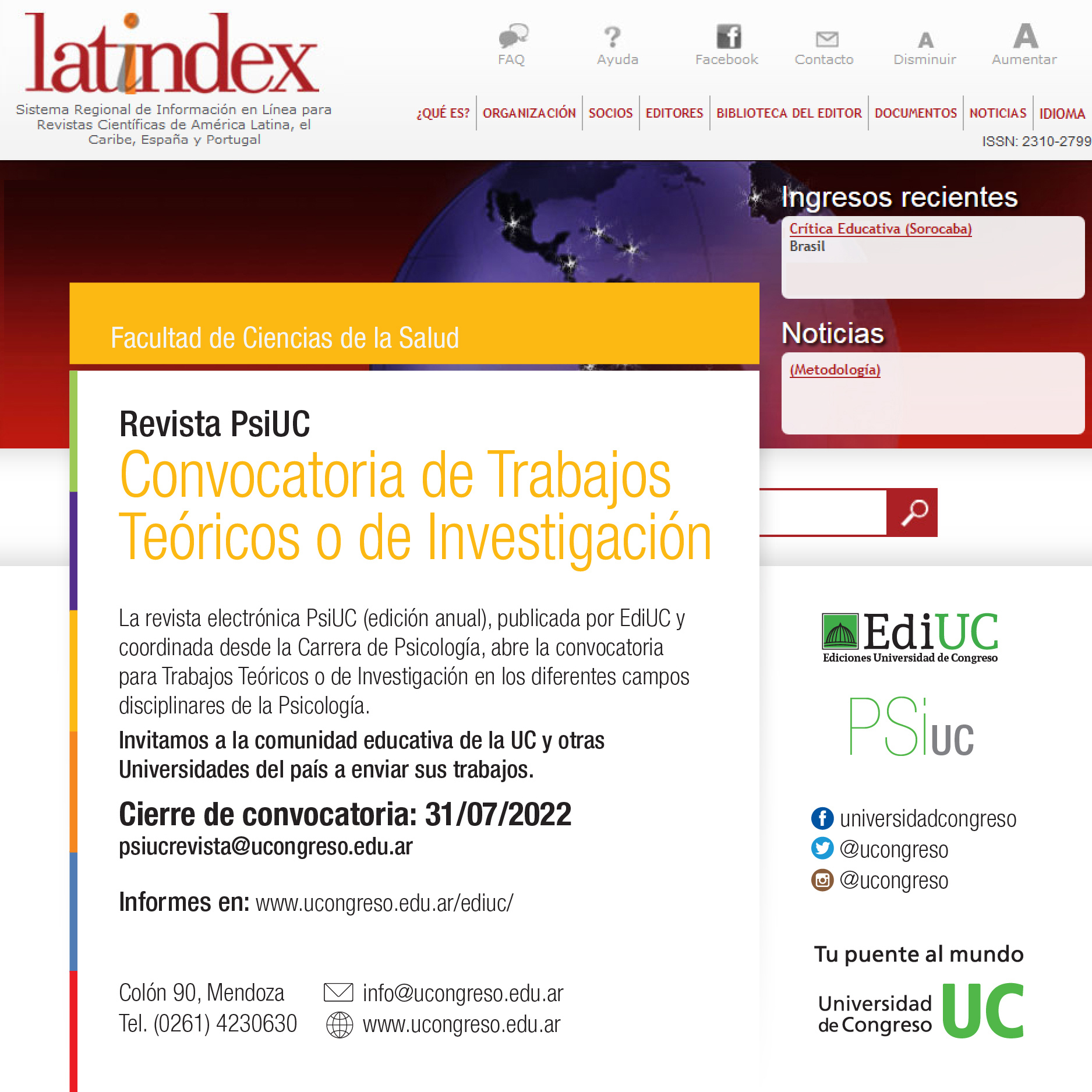
Task: Click the Ingresos recientes heading
Action: [899, 197]
